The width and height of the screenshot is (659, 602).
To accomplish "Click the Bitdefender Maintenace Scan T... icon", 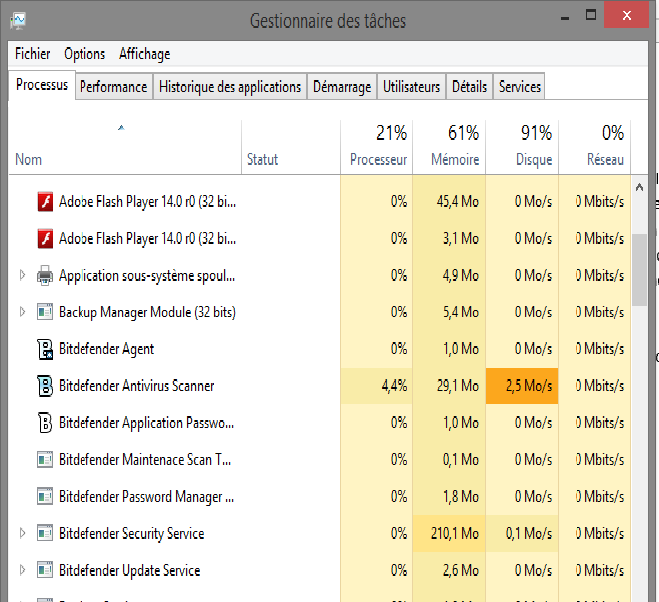I will coord(45,459).
